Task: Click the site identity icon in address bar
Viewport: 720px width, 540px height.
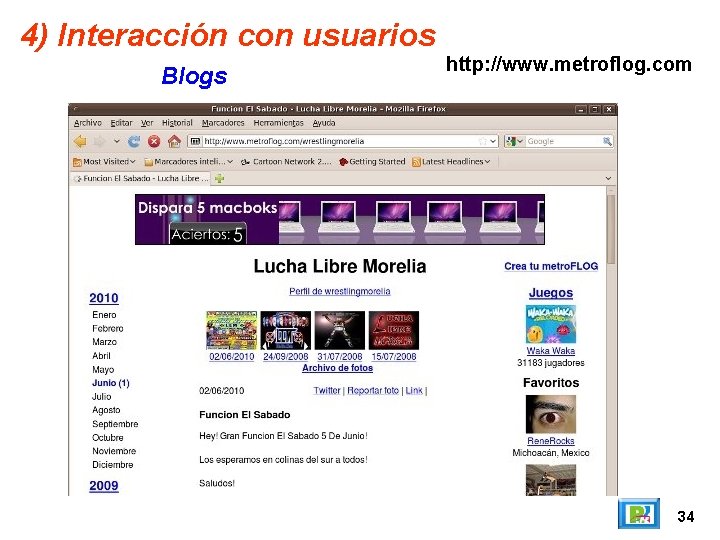Action: pyautogui.click(x=195, y=141)
